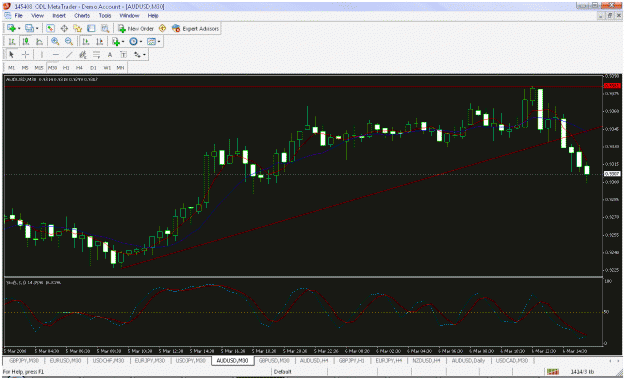Expand the Arrows dropdown arrow
The image size is (625, 378).
pyautogui.click(x=144, y=55)
